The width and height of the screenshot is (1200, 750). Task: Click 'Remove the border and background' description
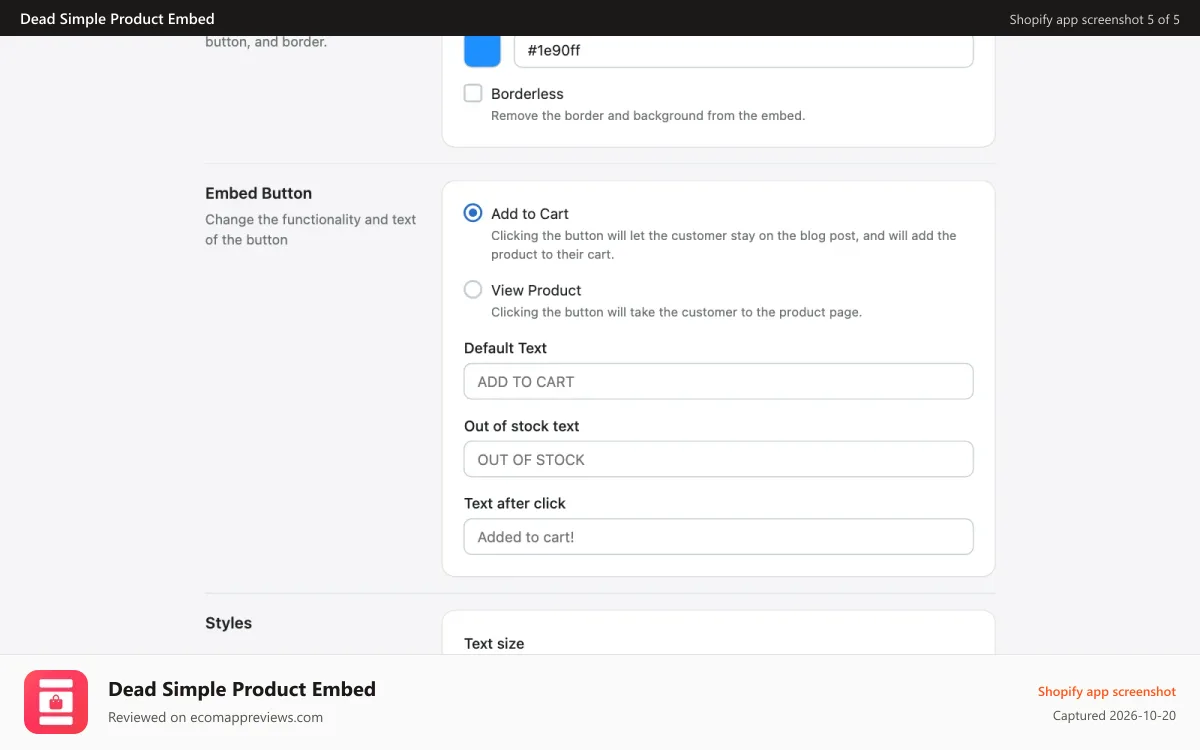(x=648, y=115)
